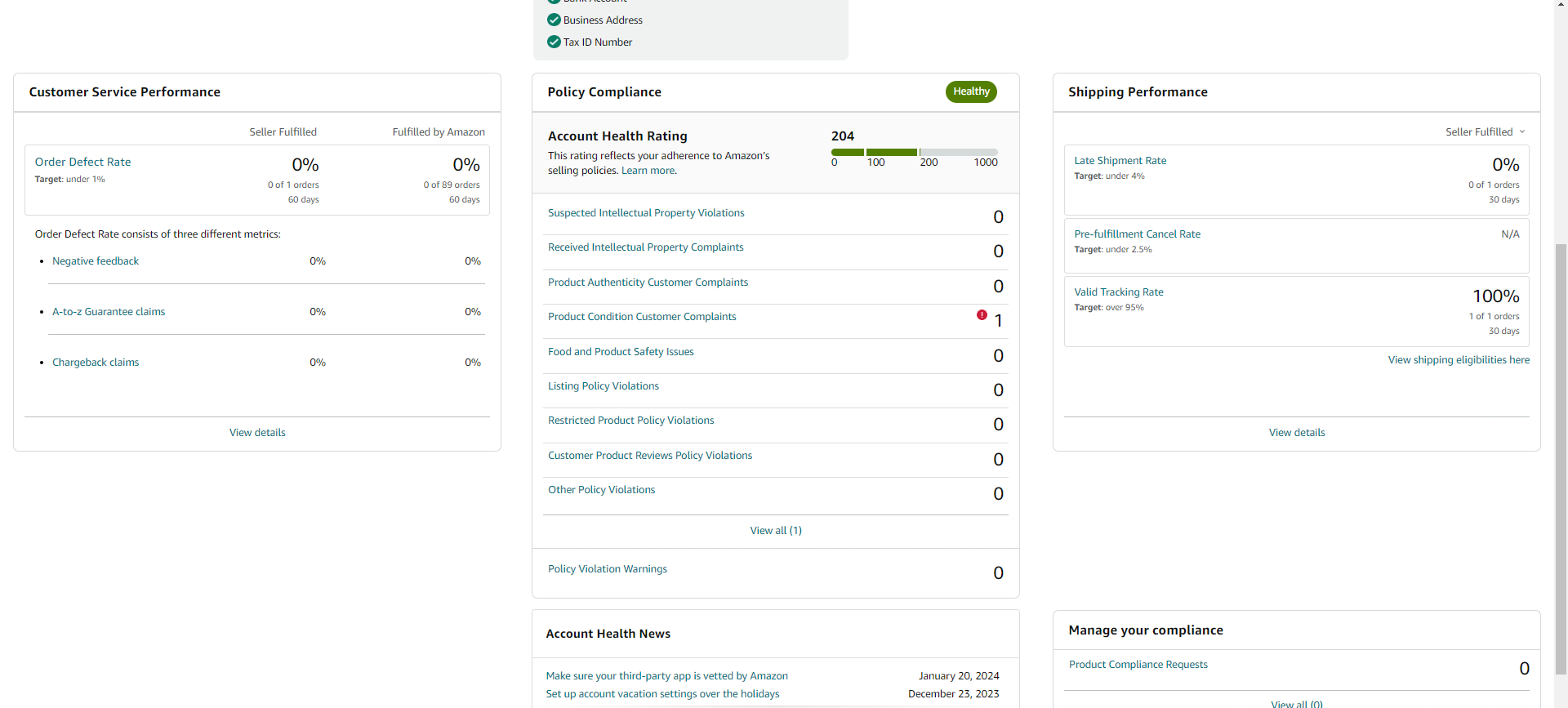Screen dimensions: 1568x708
Task: Open Product Compliance Requests
Action: [x=1138, y=665]
